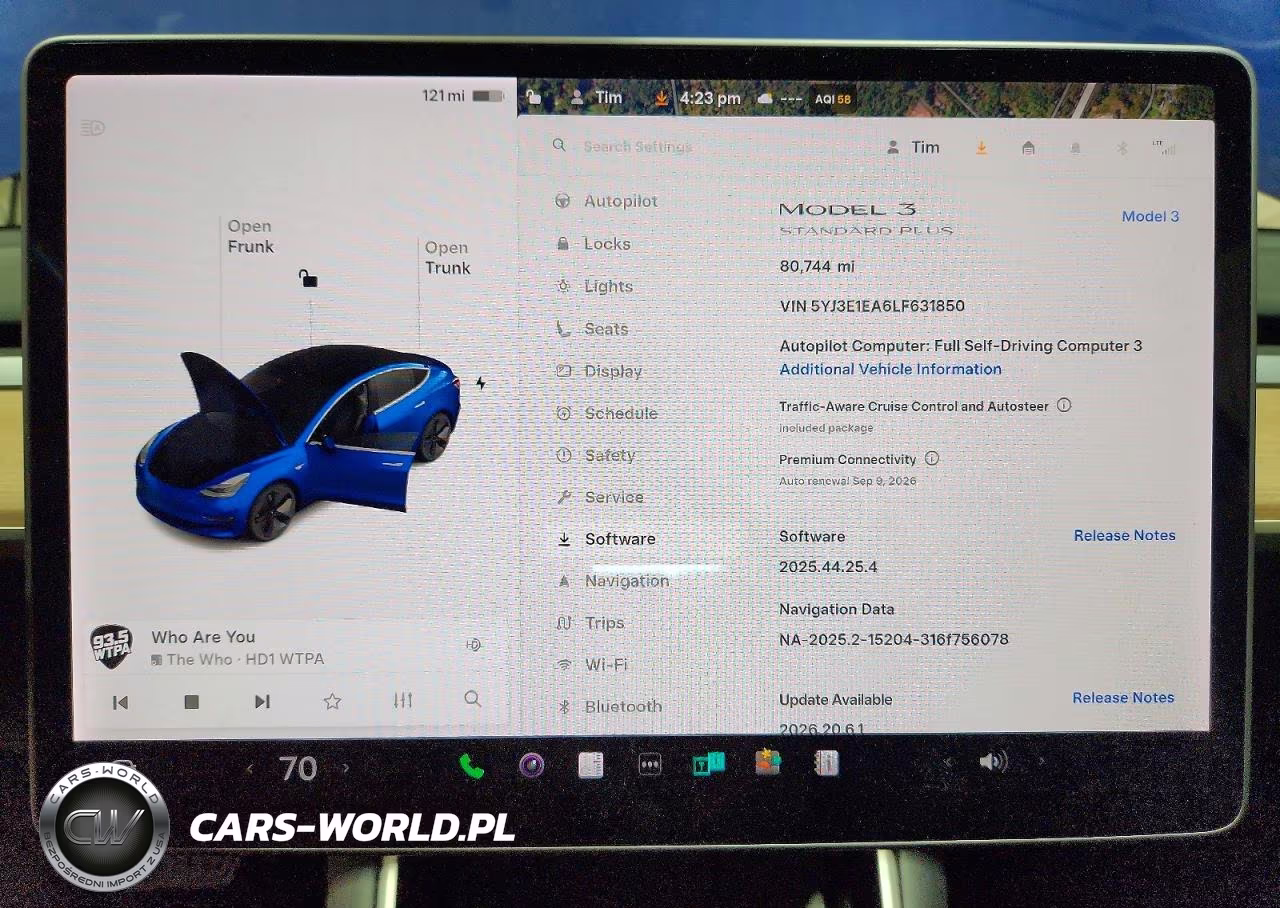The width and height of the screenshot is (1280, 908).
Task: Tap the speaker volume icon
Action: pos(993,763)
